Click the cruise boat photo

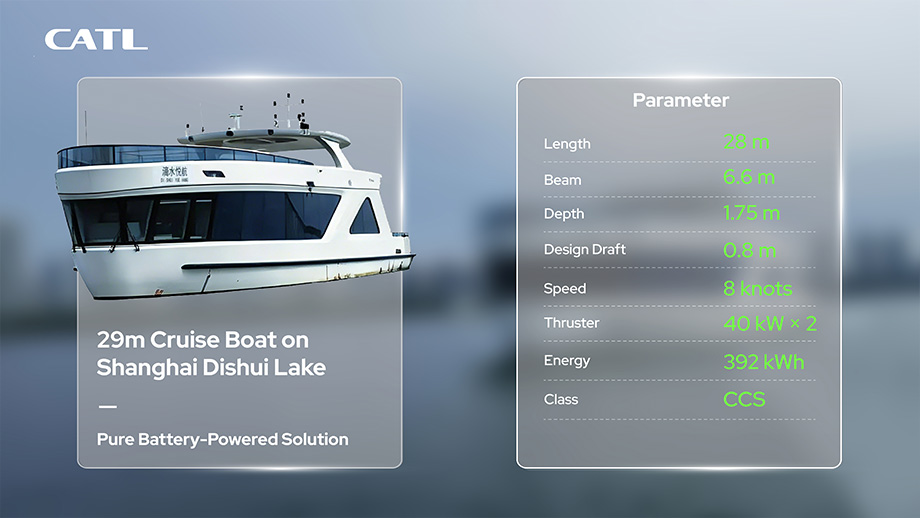click(235, 197)
